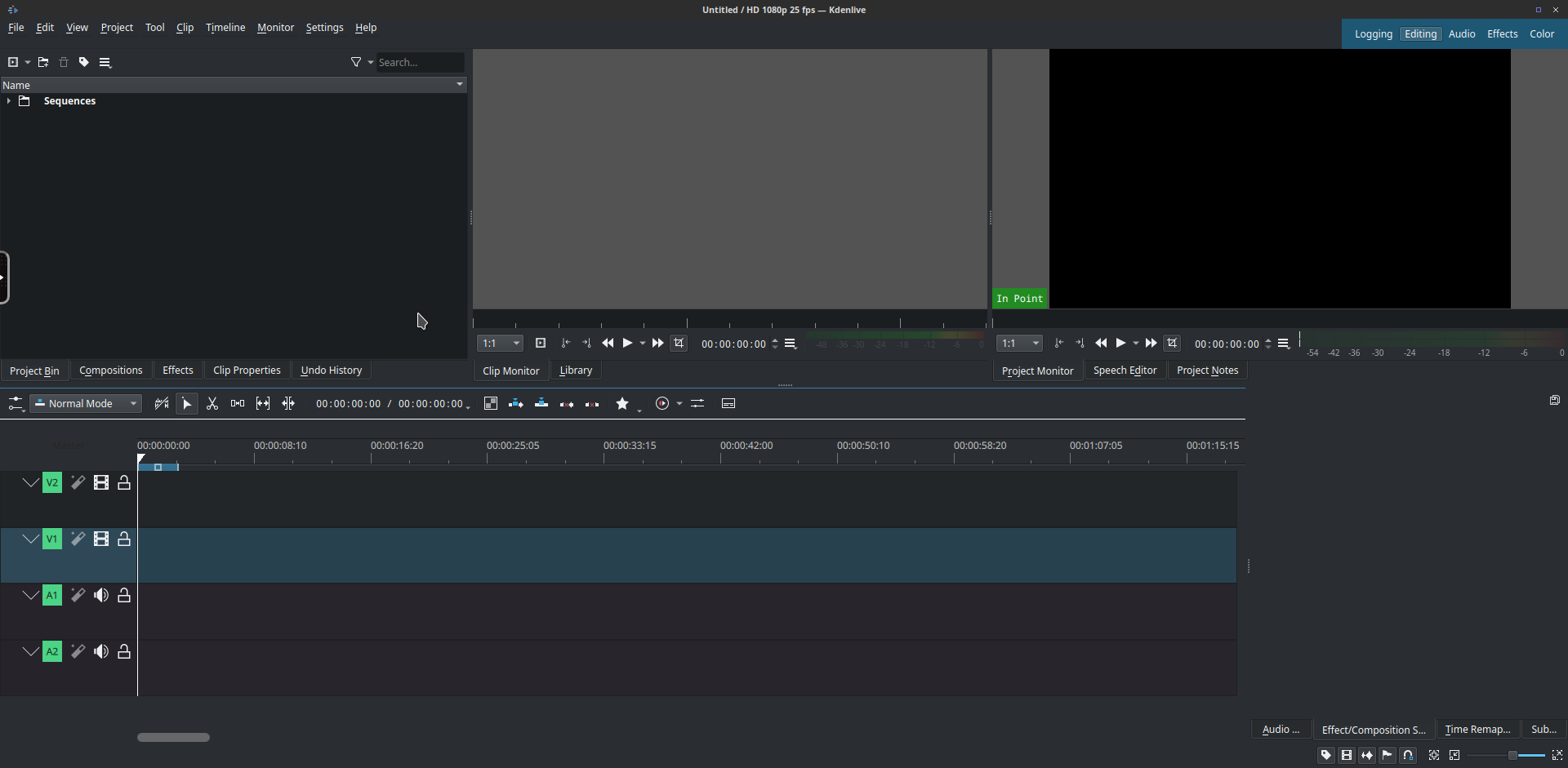Switch to the Color workspace layout
1568x768 pixels.
[1542, 33]
